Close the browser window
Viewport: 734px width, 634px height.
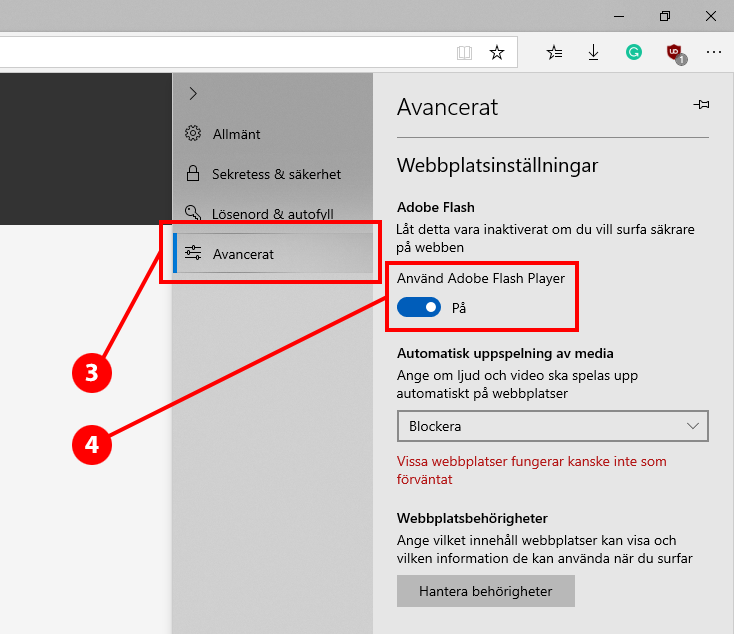pos(711,16)
